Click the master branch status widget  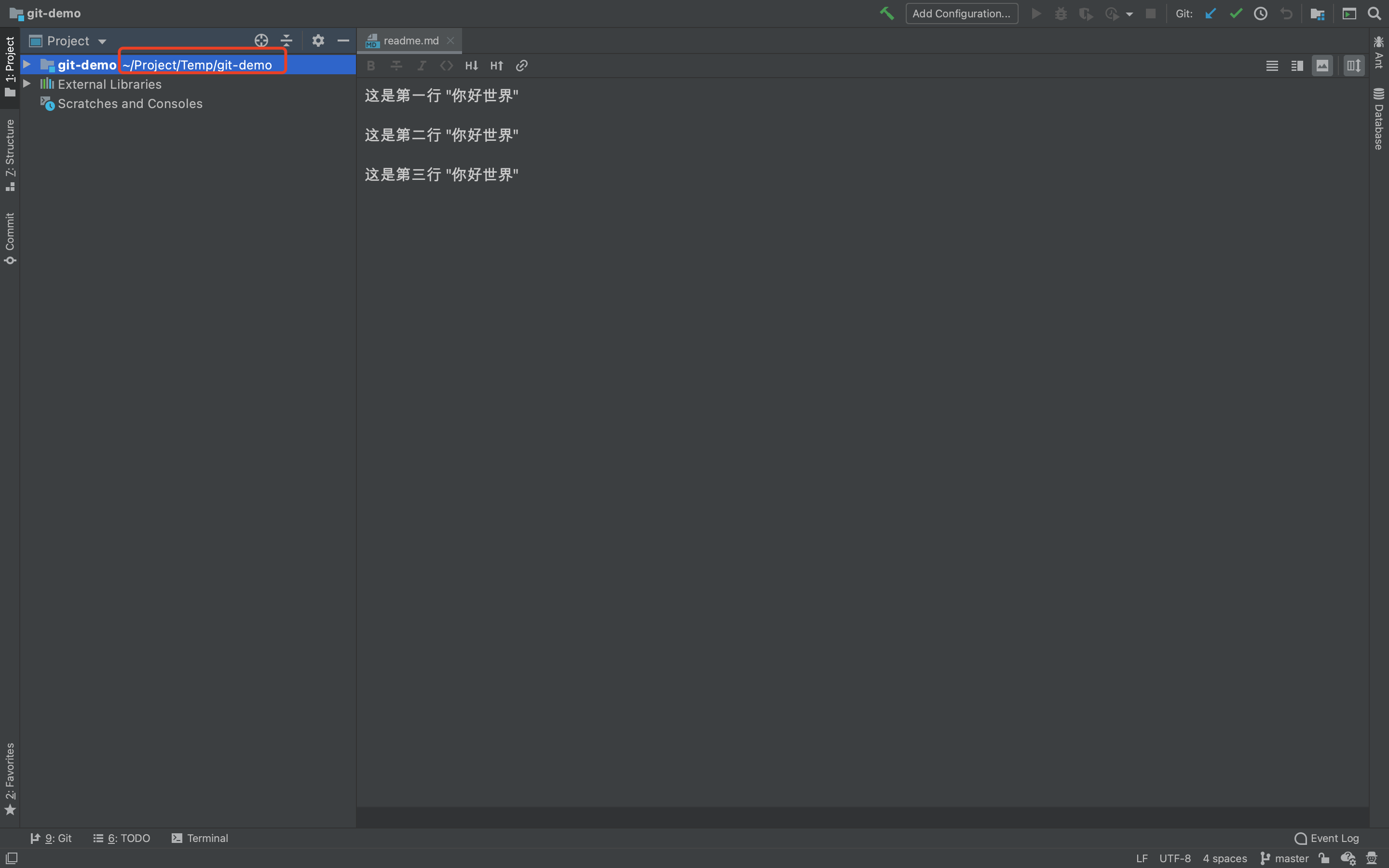[1284, 858]
